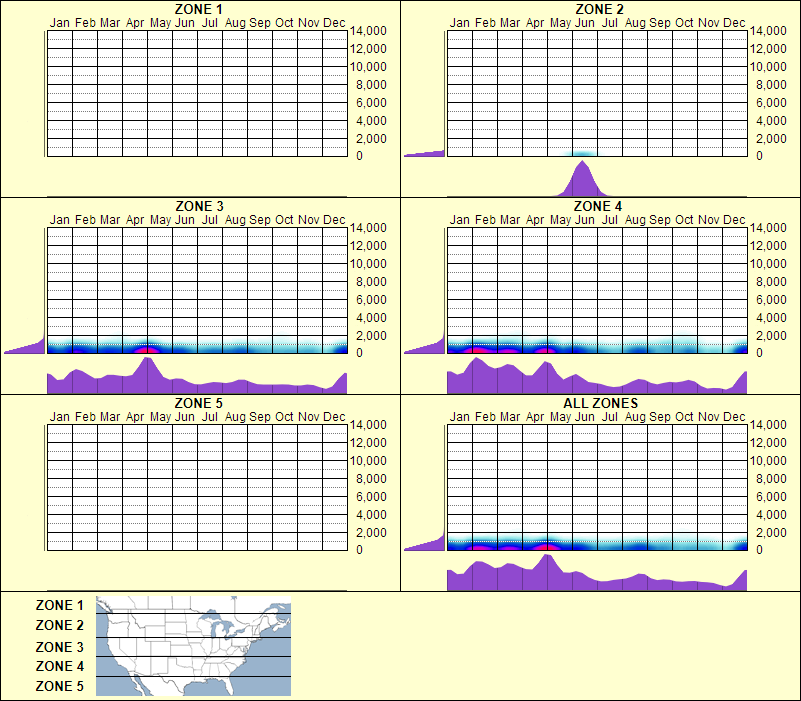
Task: Click the monthly histogram below ALL ZONES chart
Action: click(597, 572)
